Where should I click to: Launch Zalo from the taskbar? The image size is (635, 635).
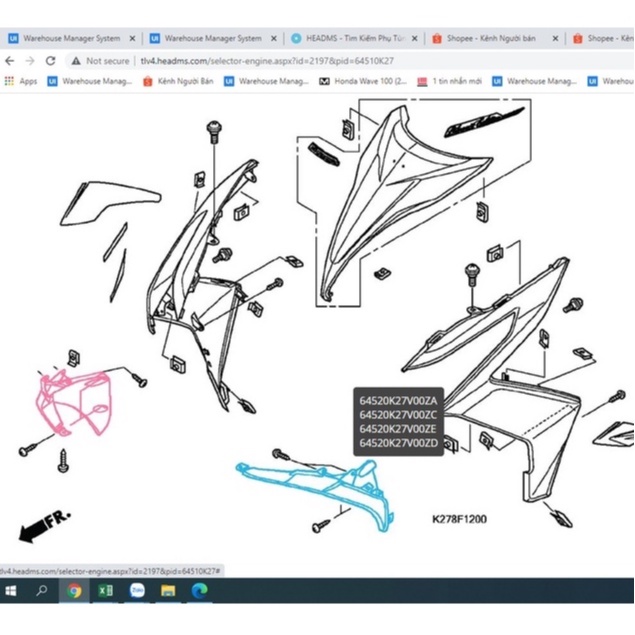136,590
